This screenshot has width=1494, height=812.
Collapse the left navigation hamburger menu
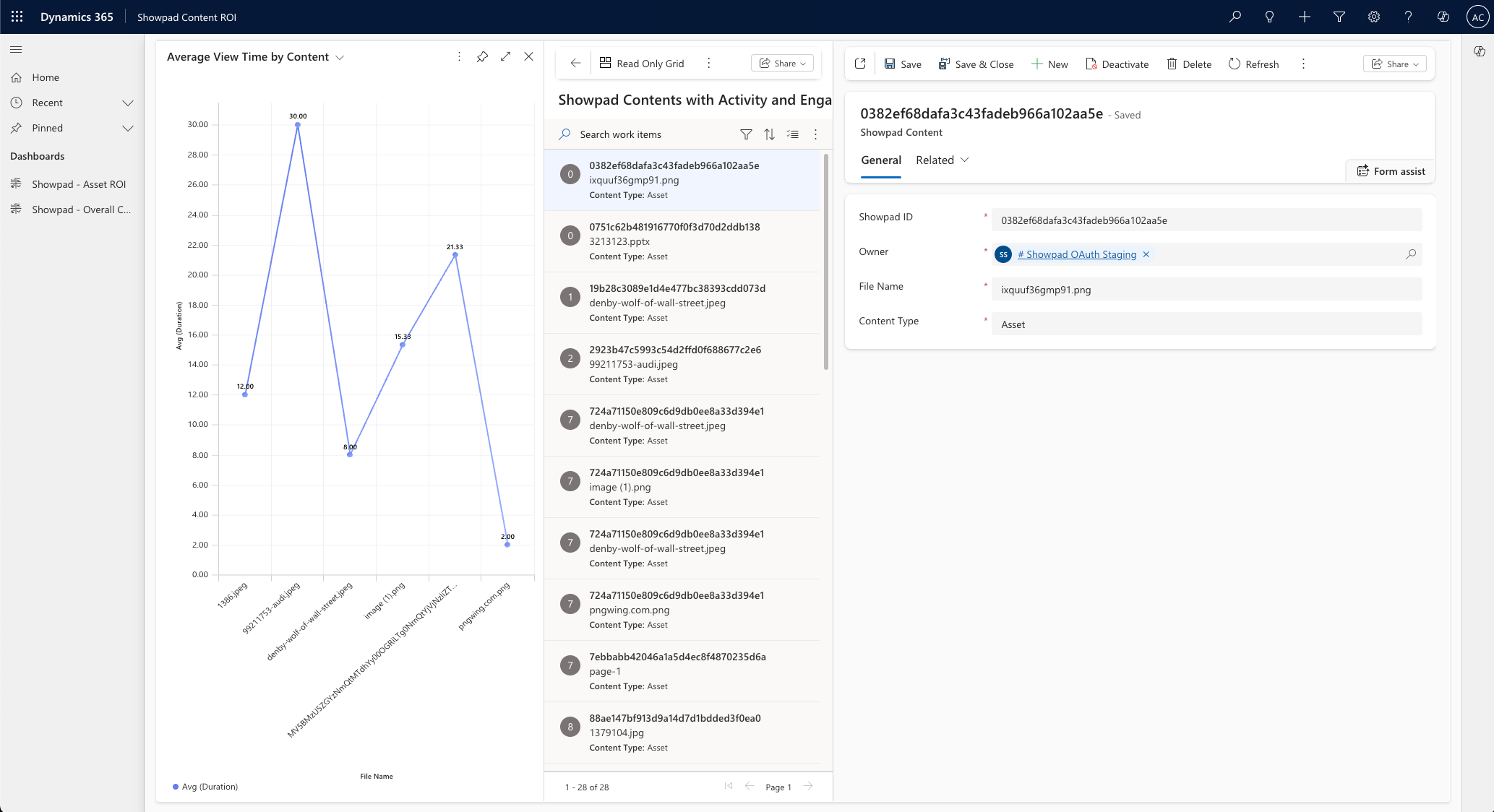(16, 49)
